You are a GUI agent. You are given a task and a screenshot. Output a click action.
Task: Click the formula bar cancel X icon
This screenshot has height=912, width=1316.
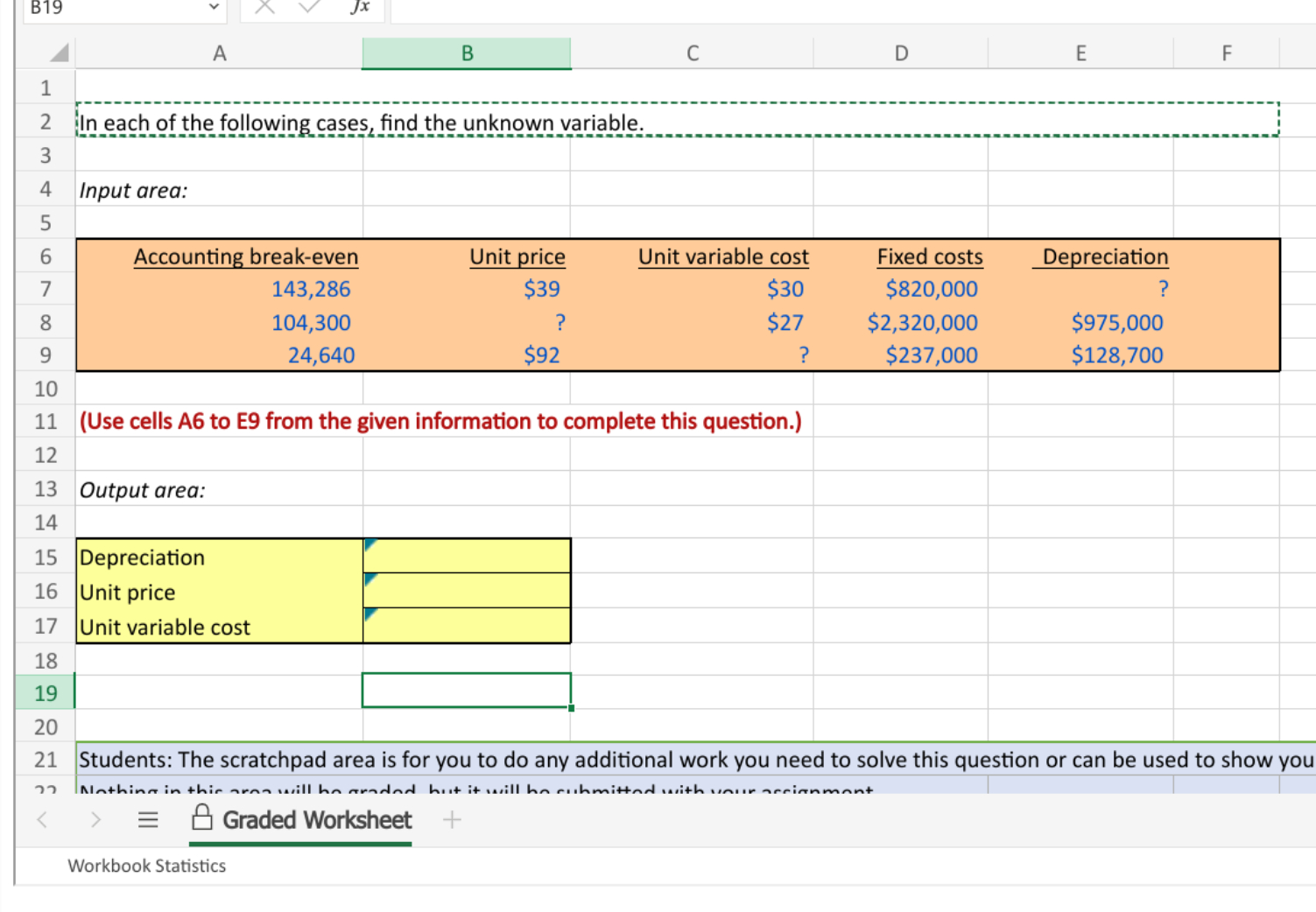click(265, 7)
